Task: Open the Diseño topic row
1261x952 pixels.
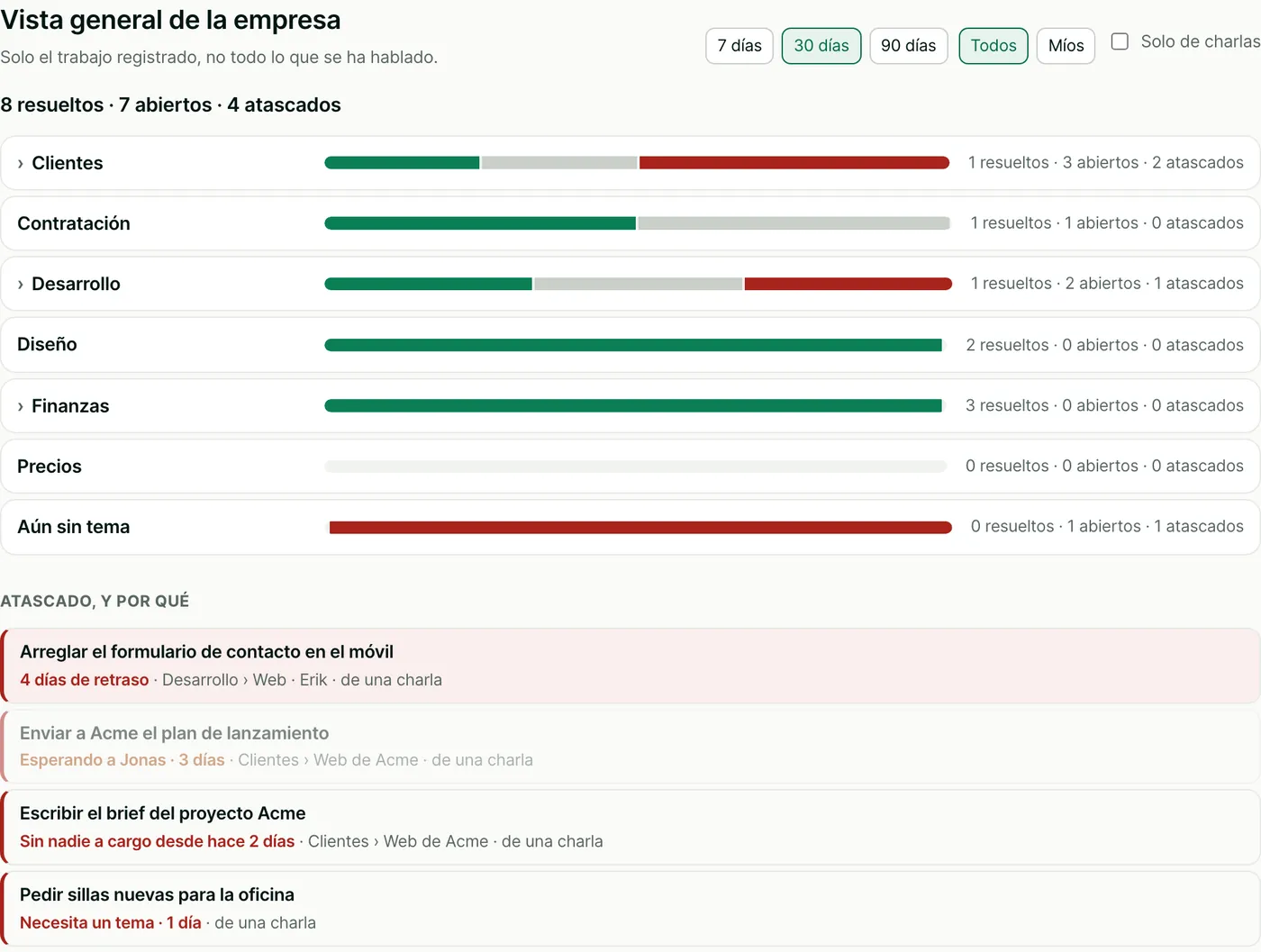Action: (x=630, y=345)
